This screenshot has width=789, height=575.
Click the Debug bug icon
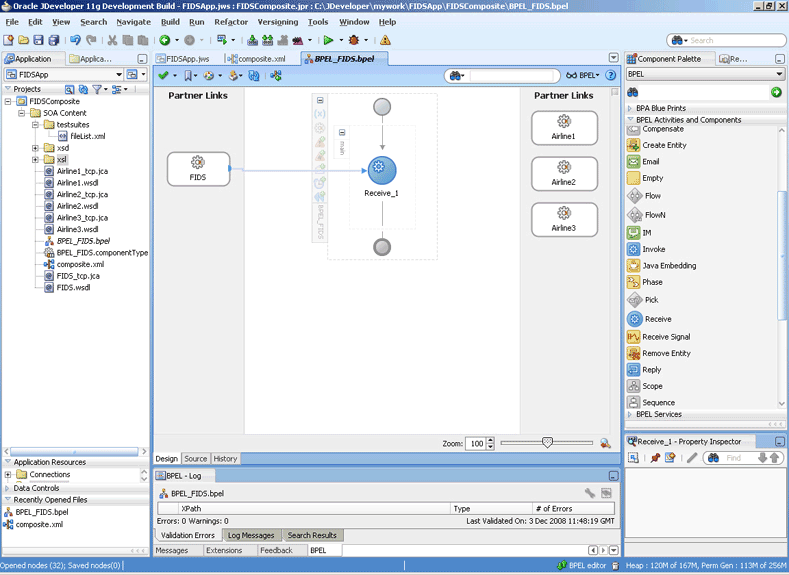[354, 40]
